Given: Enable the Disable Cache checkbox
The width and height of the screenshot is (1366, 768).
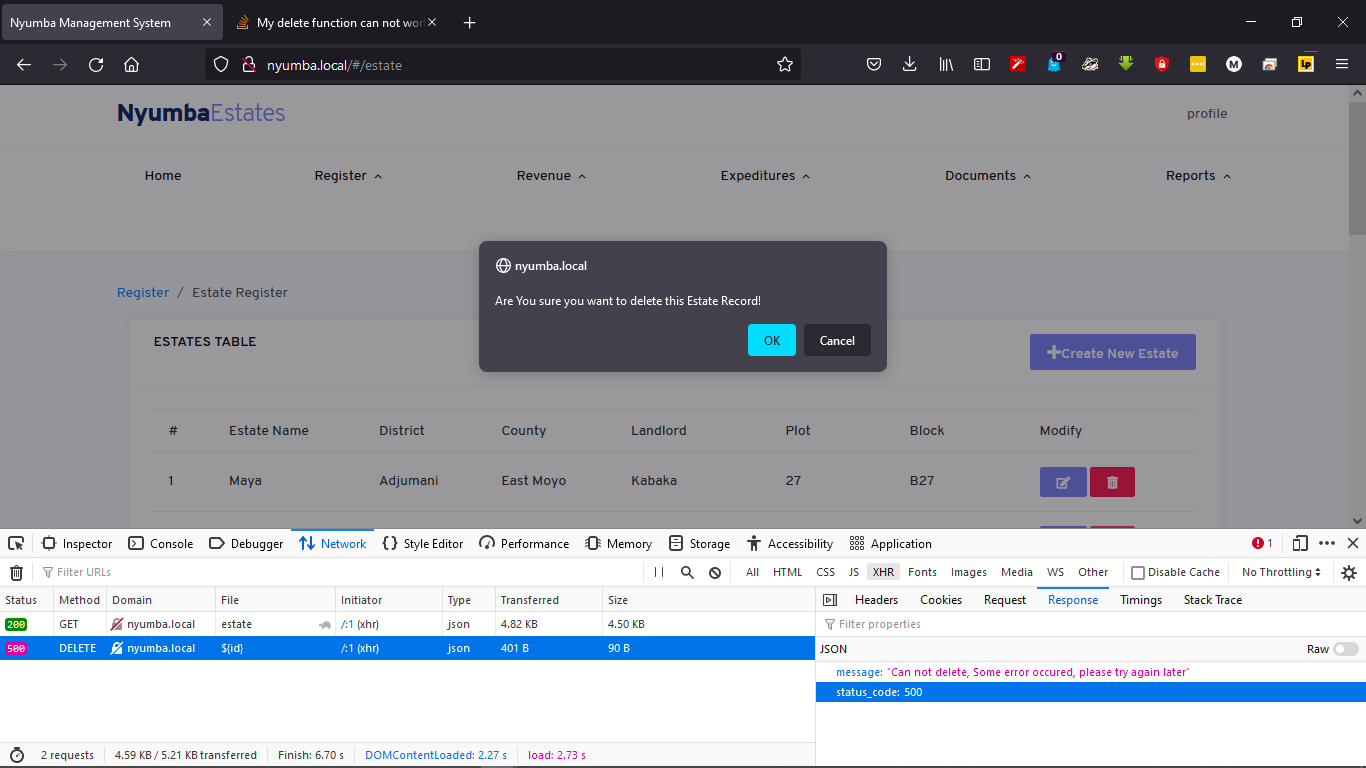Looking at the screenshot, I should 1138,573.
